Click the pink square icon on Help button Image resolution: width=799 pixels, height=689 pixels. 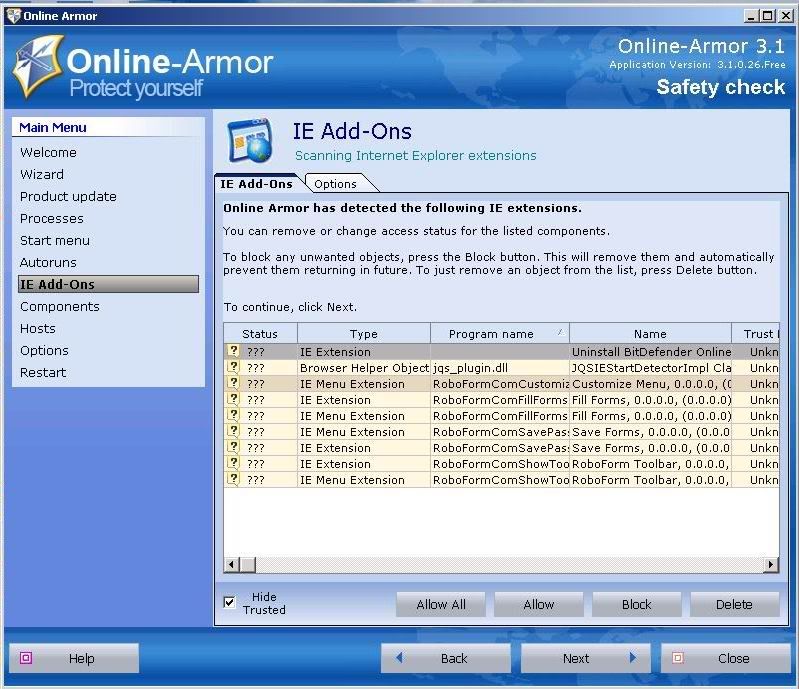tap(25, 658)
